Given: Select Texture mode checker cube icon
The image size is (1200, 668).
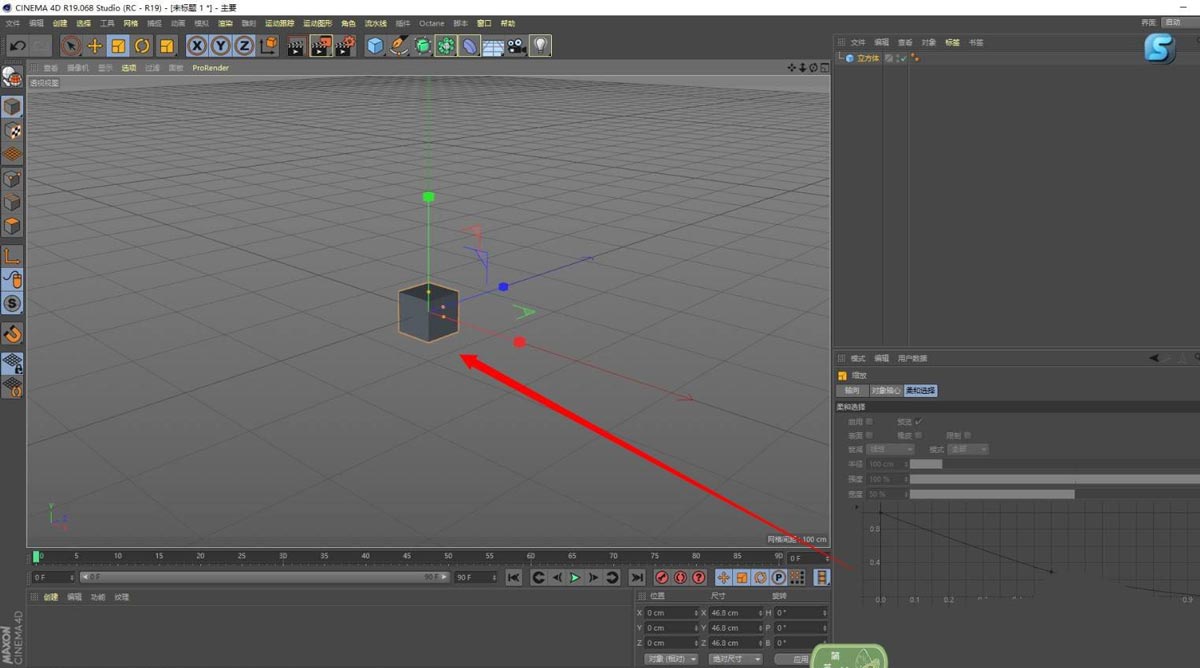Looking at the screenshot, I should [x=12, y=131].
